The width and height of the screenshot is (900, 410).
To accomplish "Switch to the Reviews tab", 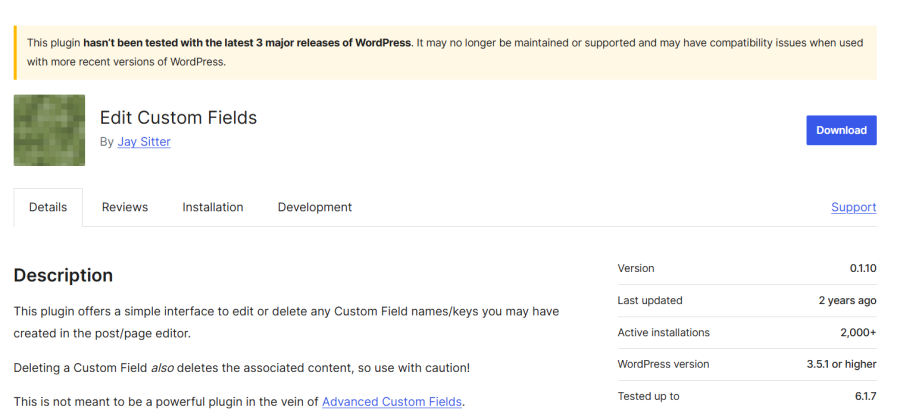I will coord(125,207).
